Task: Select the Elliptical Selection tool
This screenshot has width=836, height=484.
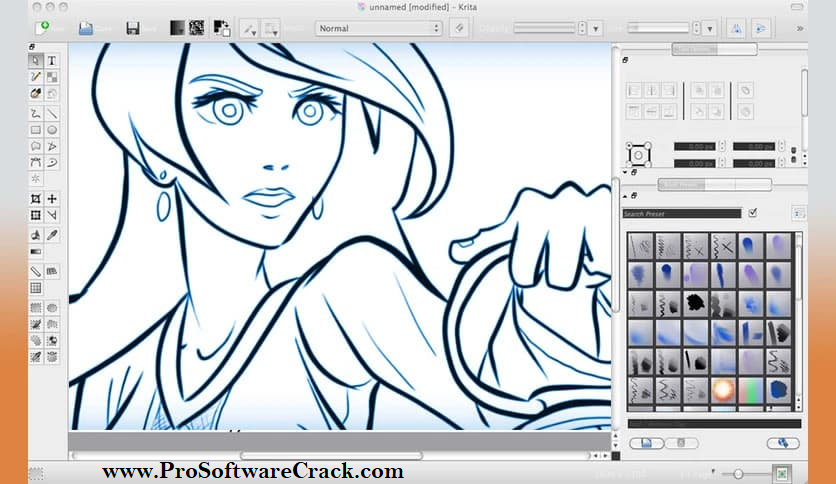Action: [x=52, y=308]
